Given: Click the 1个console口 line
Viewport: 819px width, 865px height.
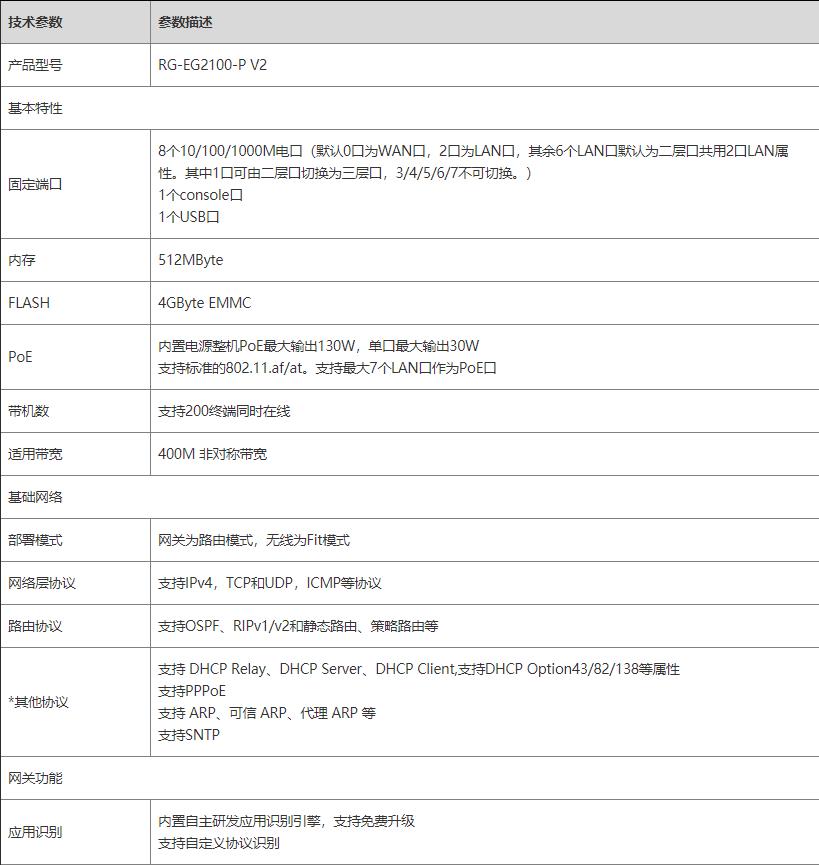Looking at the screenshot, I should [x=200, y=195].
